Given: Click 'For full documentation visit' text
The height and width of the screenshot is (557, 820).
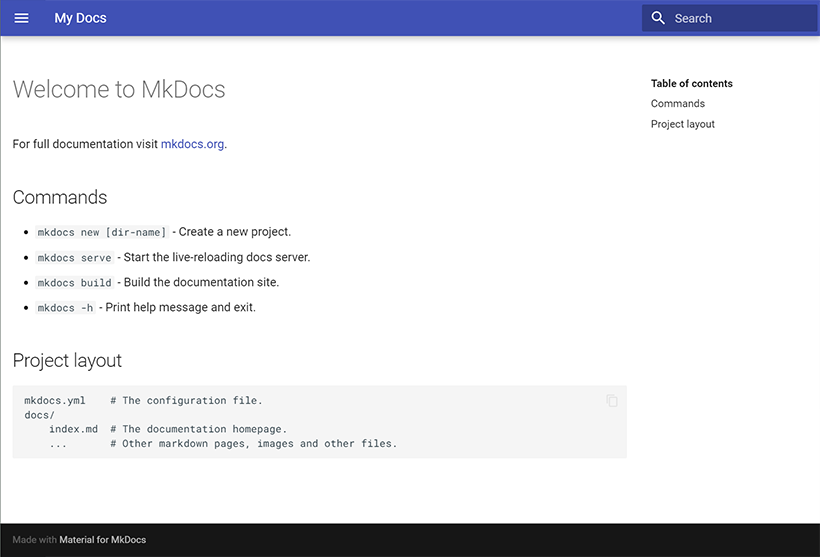Looking at the screenshot, I should [x=85, y=144].
